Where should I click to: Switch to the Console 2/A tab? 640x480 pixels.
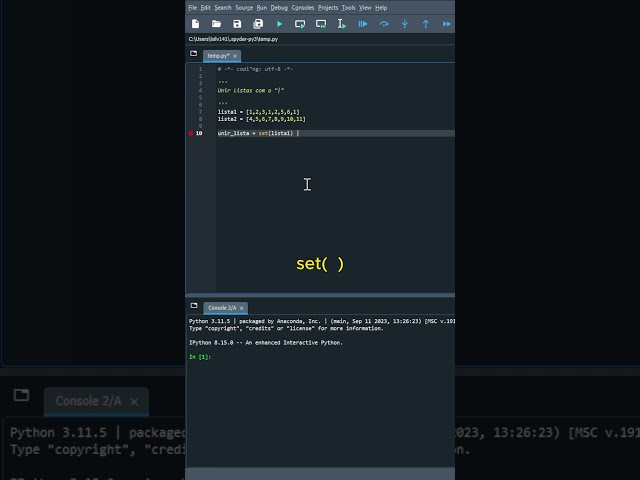click(x=222, y=308)
